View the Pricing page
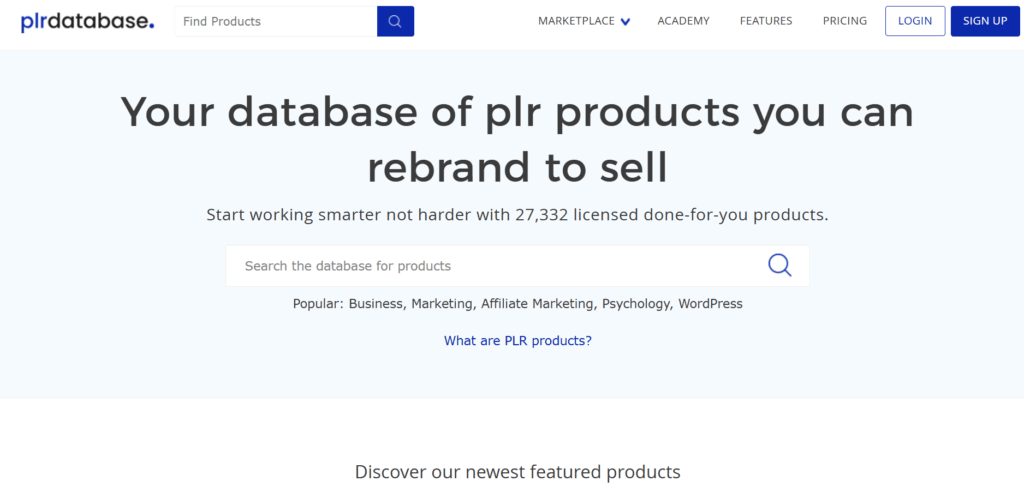This screenshot has width=1024, height=493. pyautogui.click(x=844, y=21)
